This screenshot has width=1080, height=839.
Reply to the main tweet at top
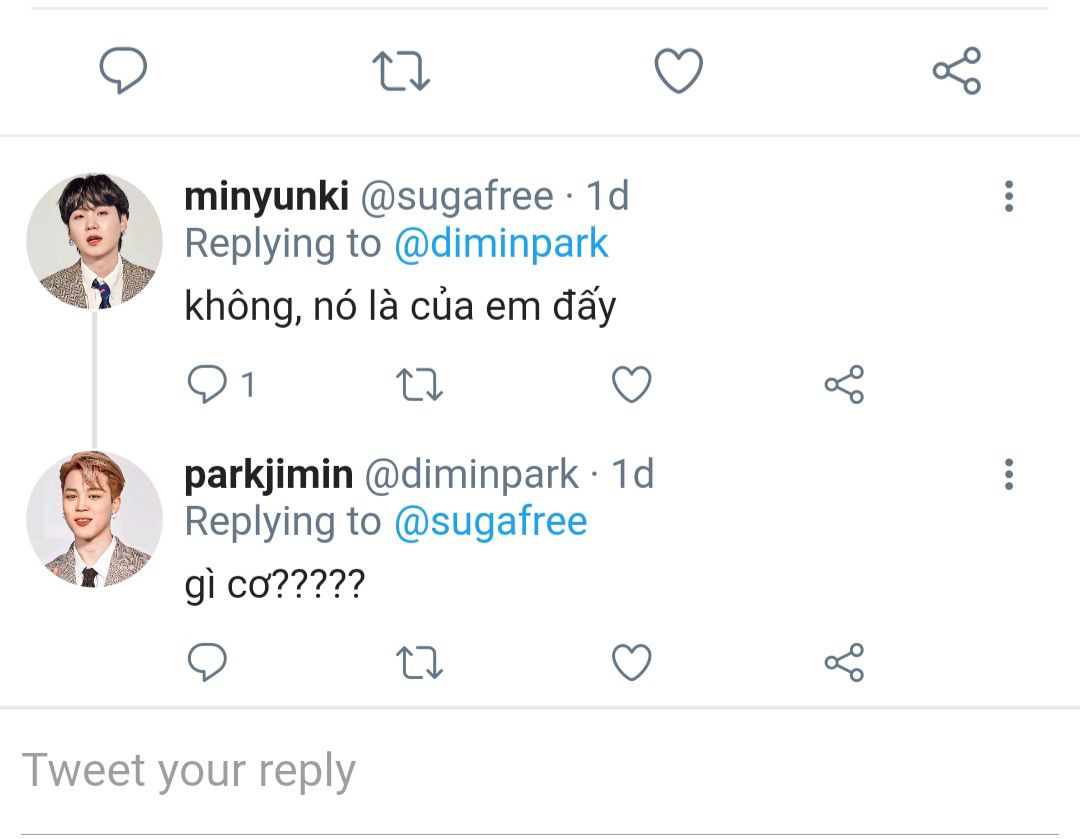click(123, 72)
